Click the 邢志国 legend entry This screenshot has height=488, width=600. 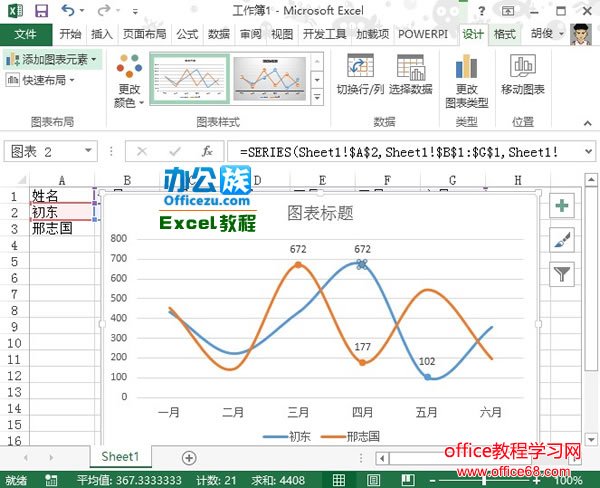coord(350,436)
